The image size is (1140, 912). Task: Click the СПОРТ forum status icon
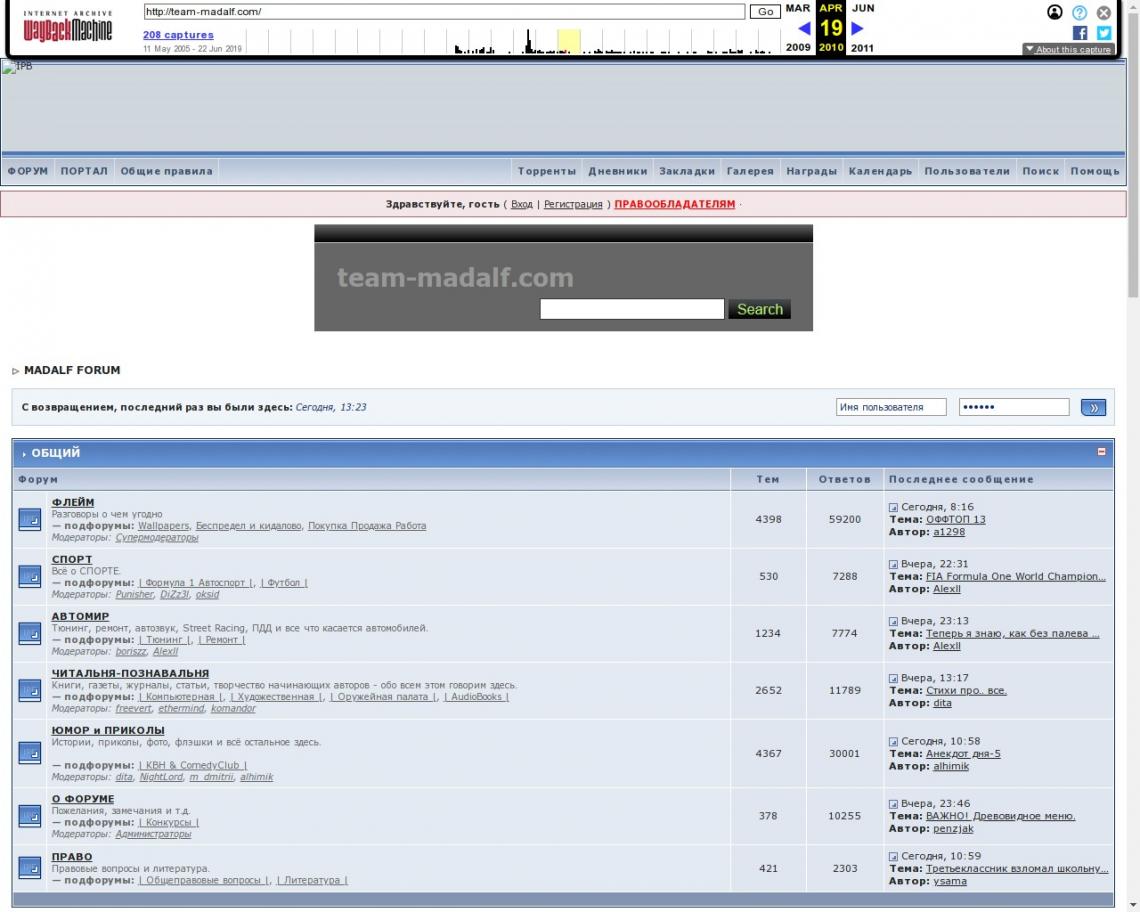[x=30, y=576]
